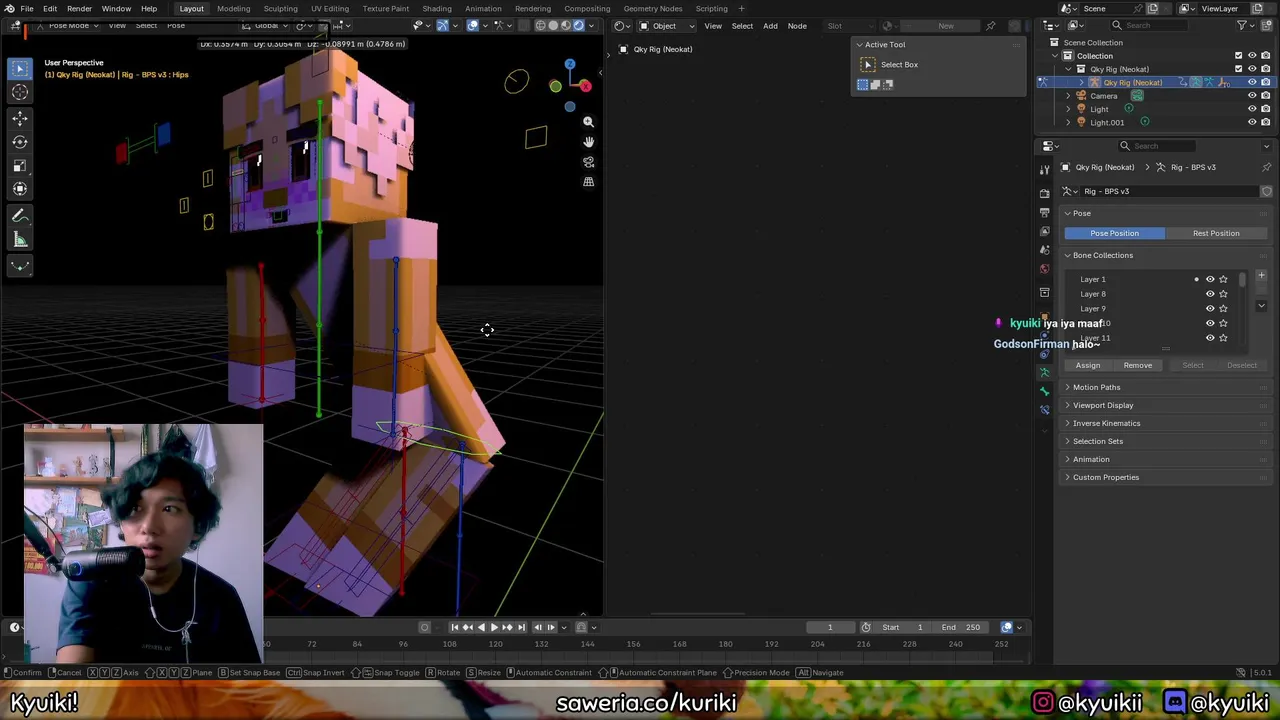Viewport: 1280px width, 720px height.
Task: Open the Tool properties tab in the sidebar
Action: (x=1045, y=170)
